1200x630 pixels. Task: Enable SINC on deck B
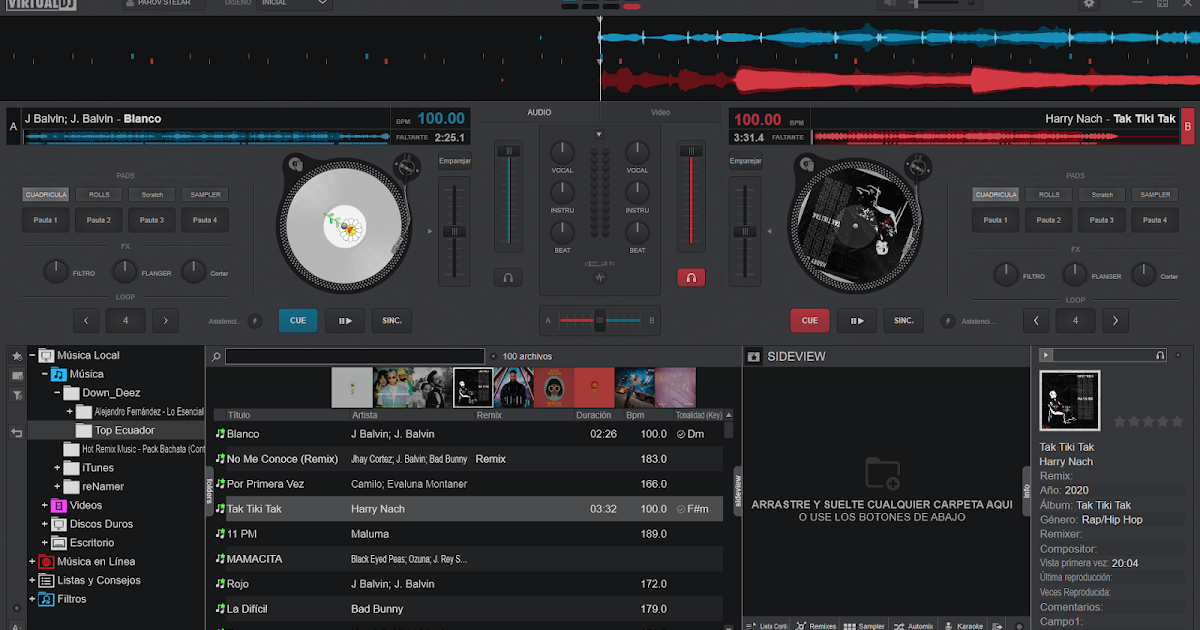click(x=903, y=320)
